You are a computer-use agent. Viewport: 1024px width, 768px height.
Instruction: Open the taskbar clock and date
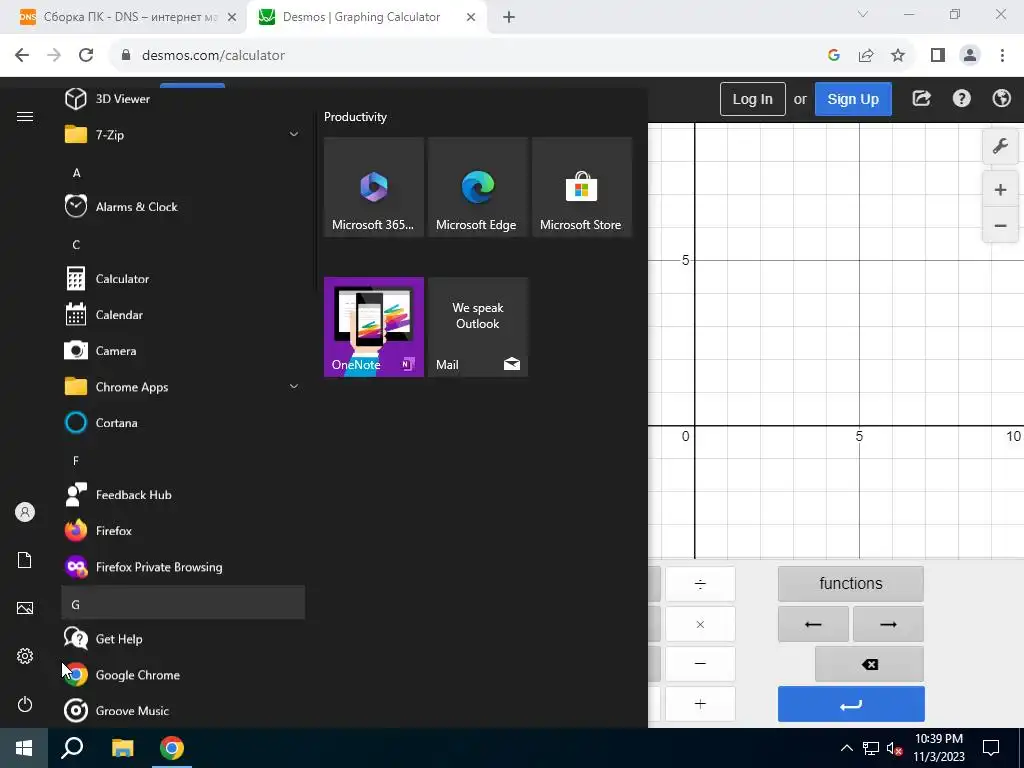[938, 748]
